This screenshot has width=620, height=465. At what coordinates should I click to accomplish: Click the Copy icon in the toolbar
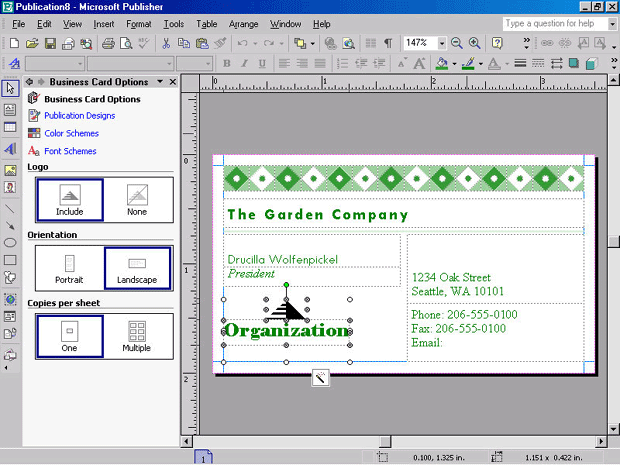click(184, 43)
